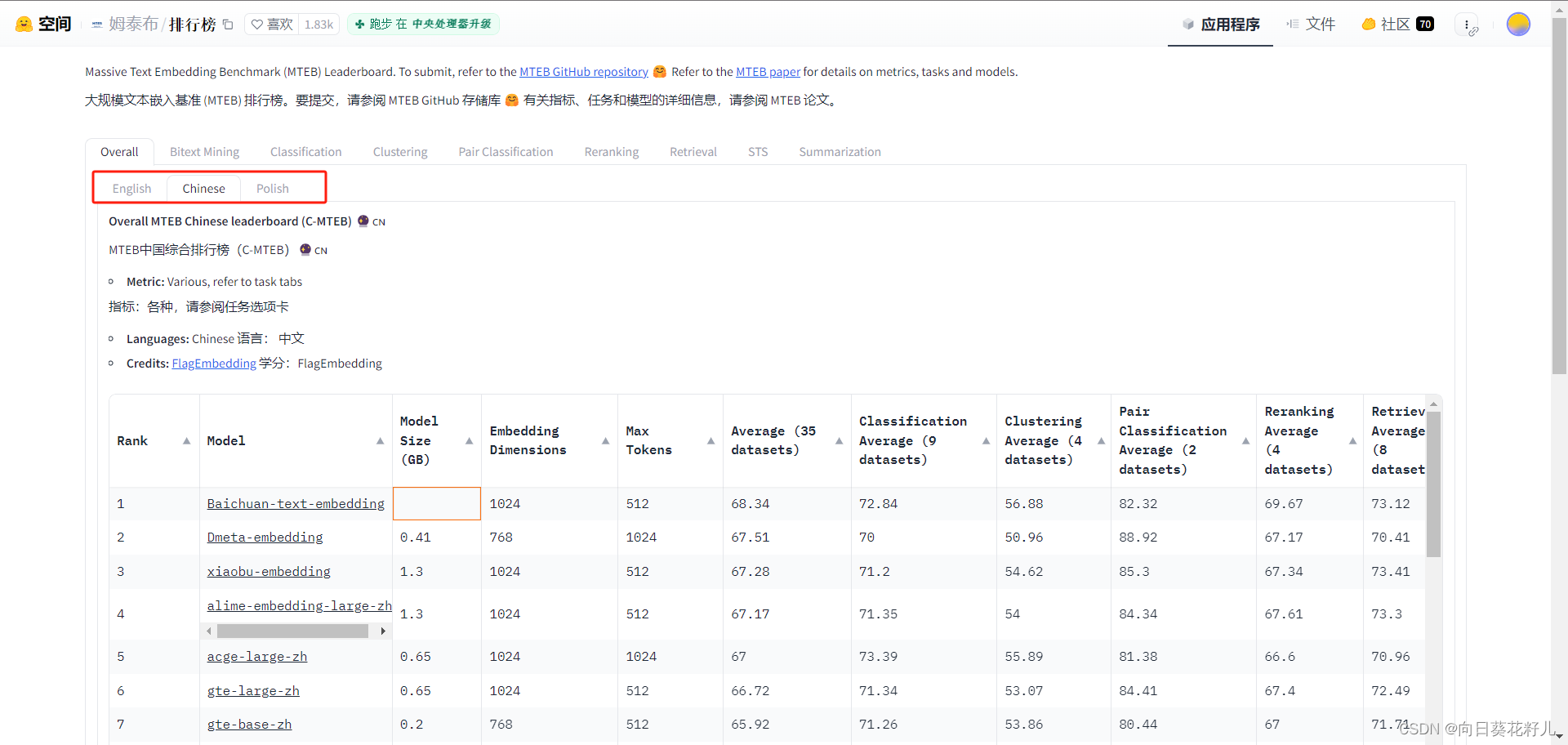The width and height of the screenshot is (1568, 745).
Task: Click the left arrow of model cell scrollbar
Action: coord(209,631)
